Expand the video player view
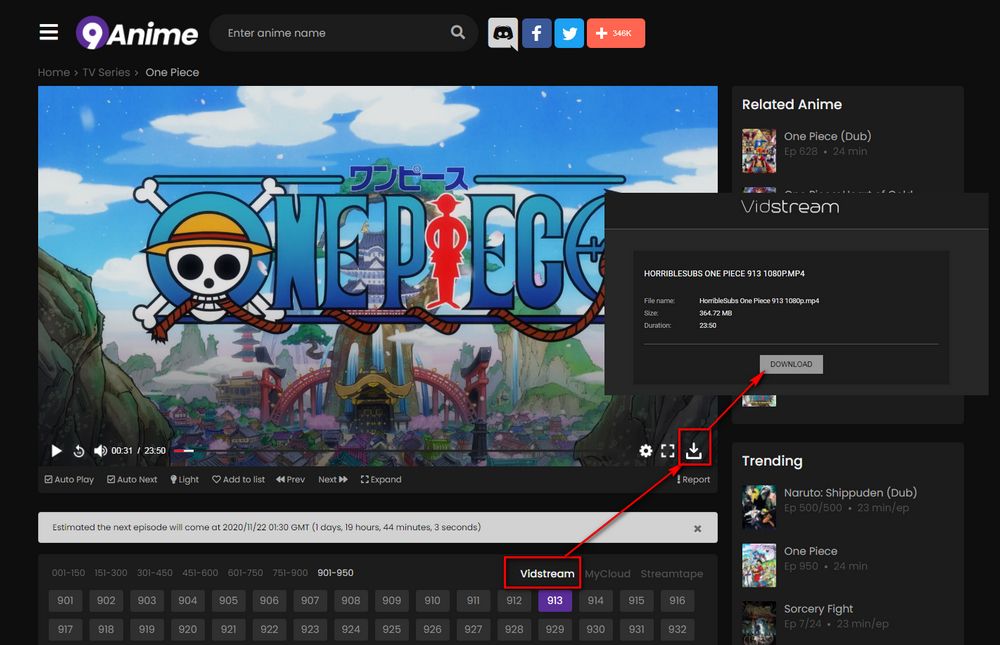The image size is (1000, 645). 381,480
